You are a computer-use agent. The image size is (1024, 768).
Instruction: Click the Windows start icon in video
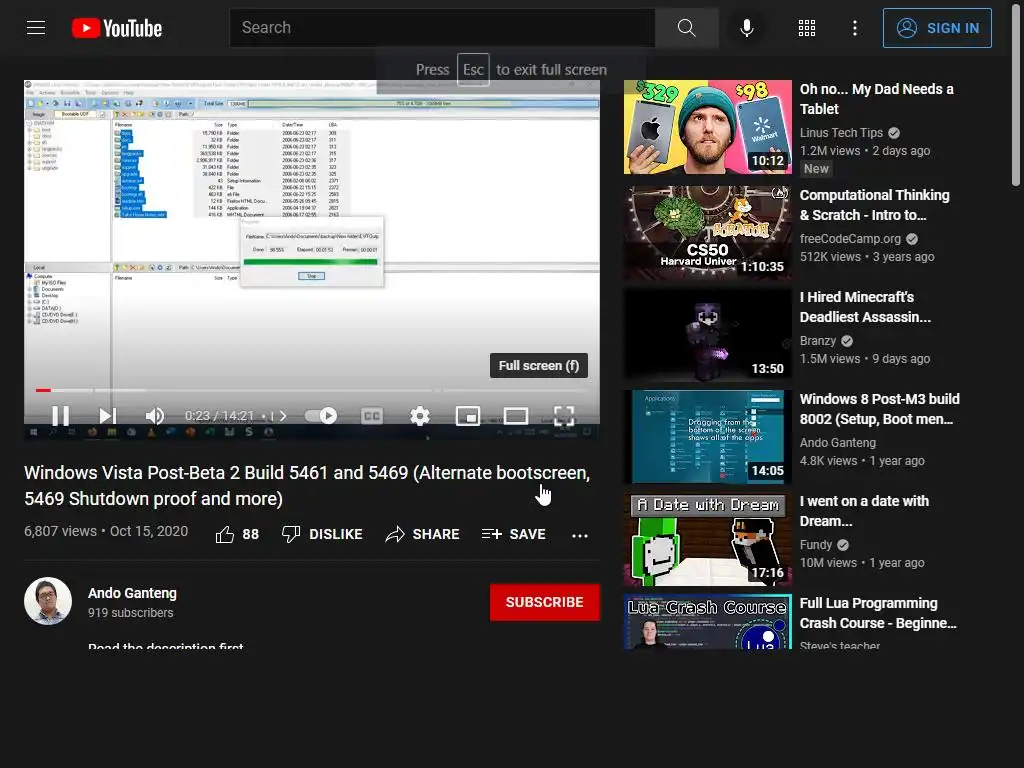[x=33, y=432]
